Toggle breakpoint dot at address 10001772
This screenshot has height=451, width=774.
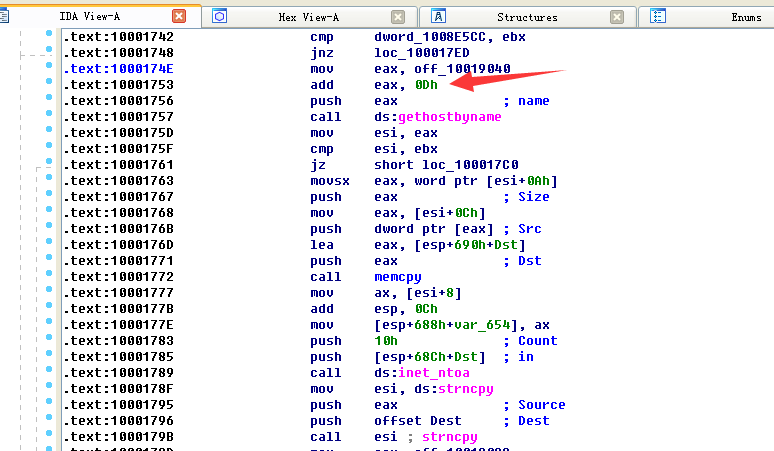(x=49, y=273)
